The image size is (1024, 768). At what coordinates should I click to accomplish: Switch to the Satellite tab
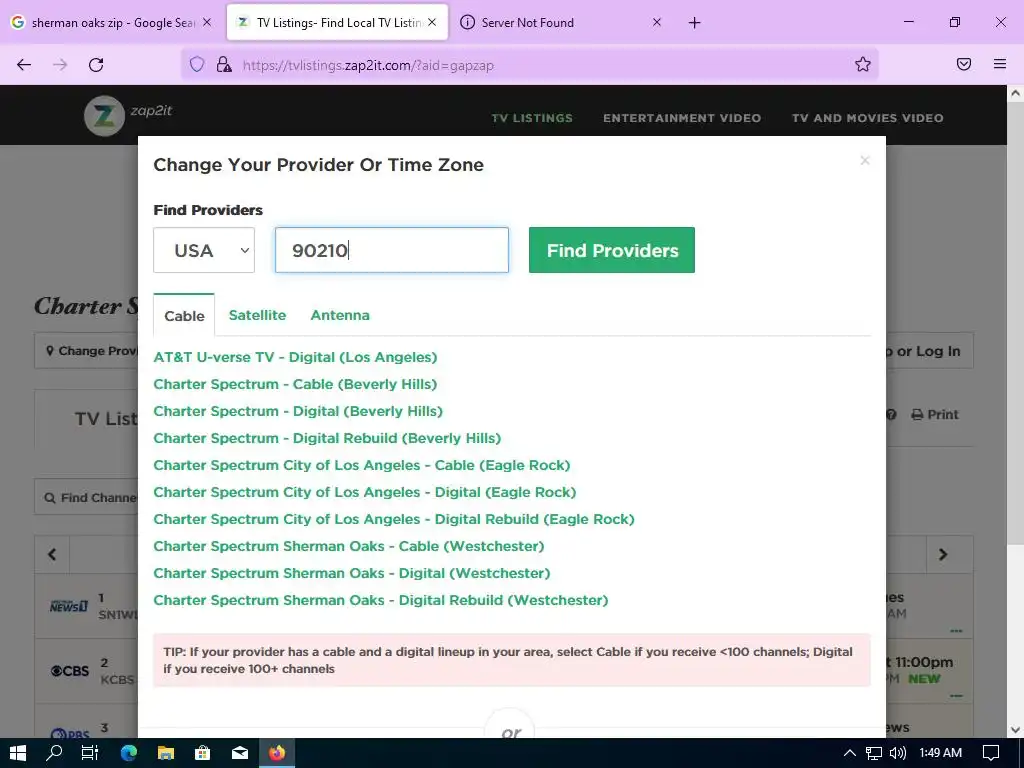pyautogui.click(x=257, y=315)
